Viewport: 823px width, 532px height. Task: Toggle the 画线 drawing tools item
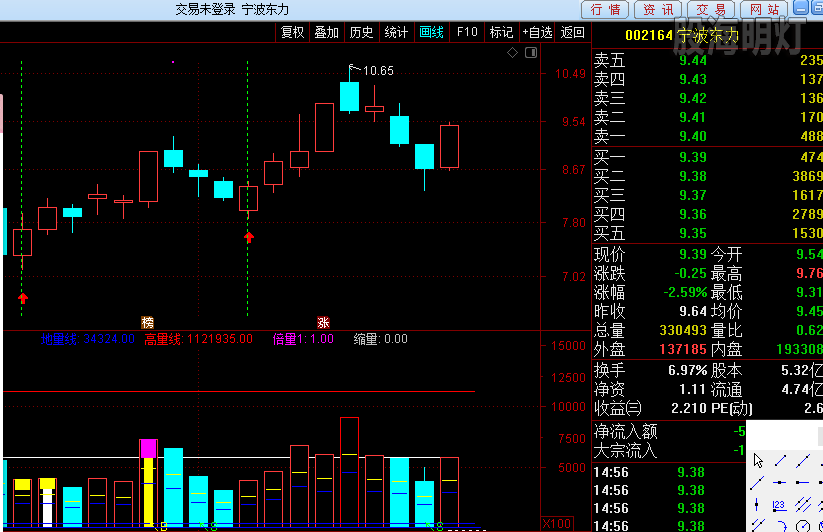point(431,32)
